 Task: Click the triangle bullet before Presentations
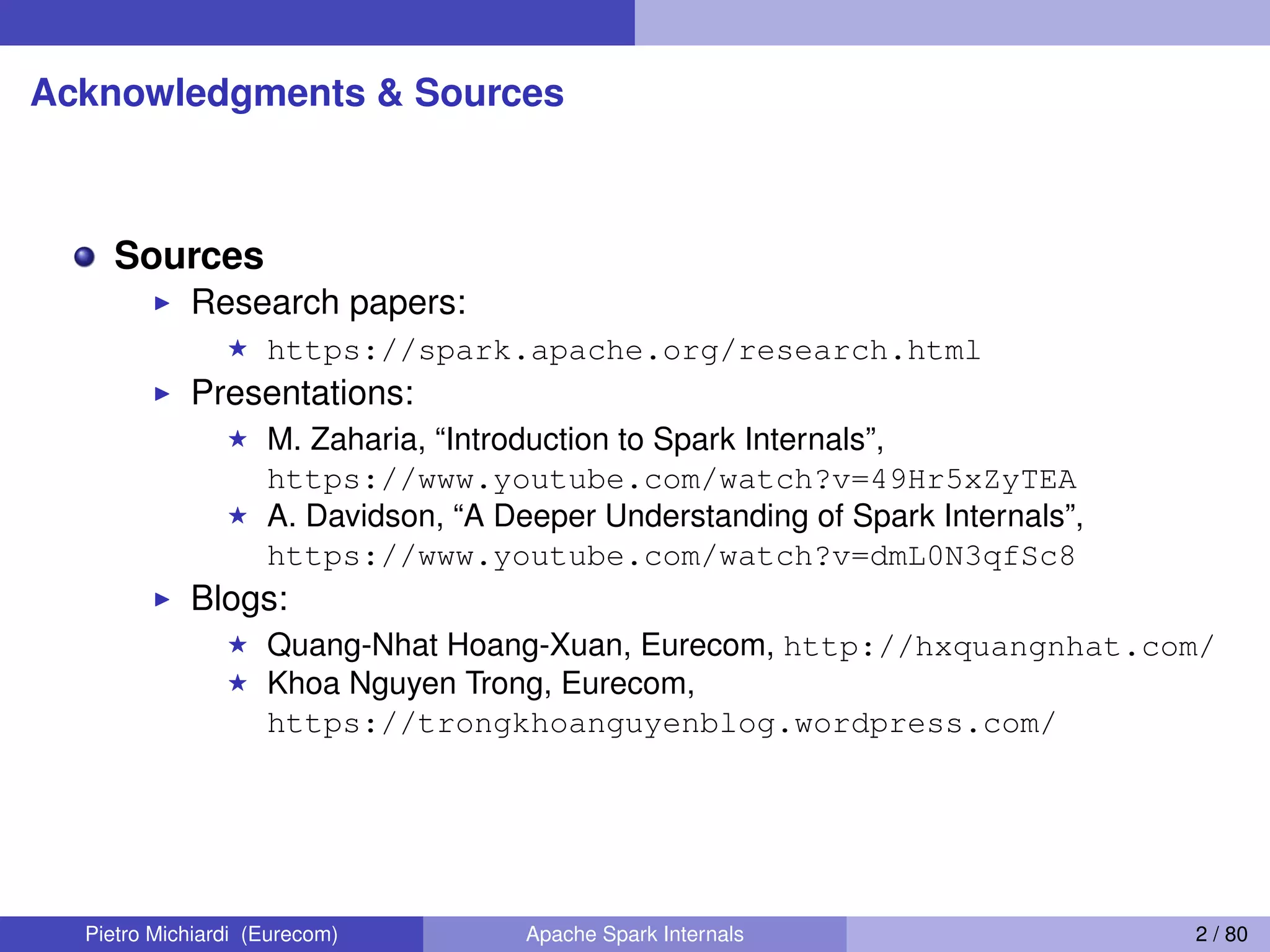(x=162, y=394)
